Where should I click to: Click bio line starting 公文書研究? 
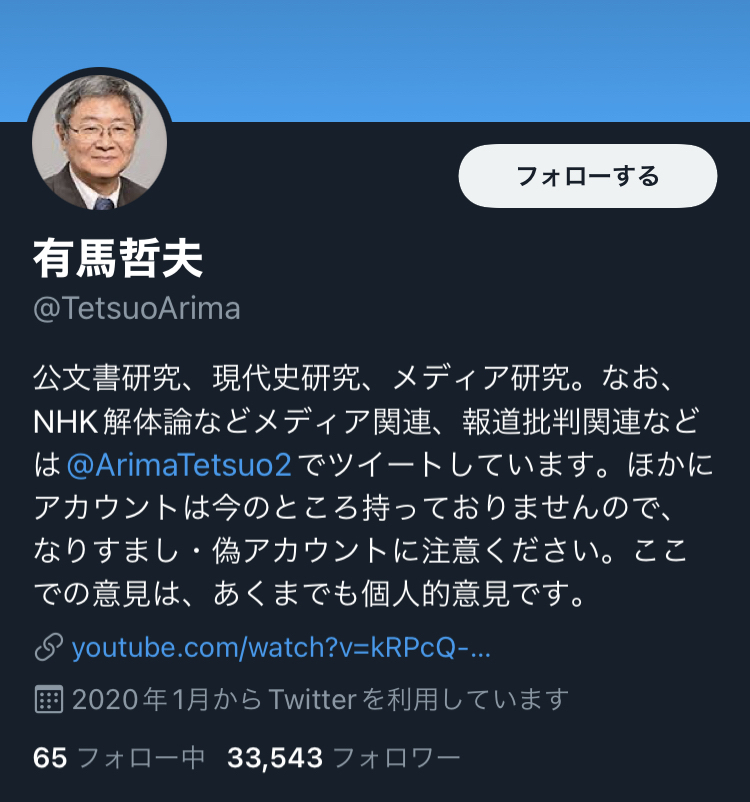353,378
